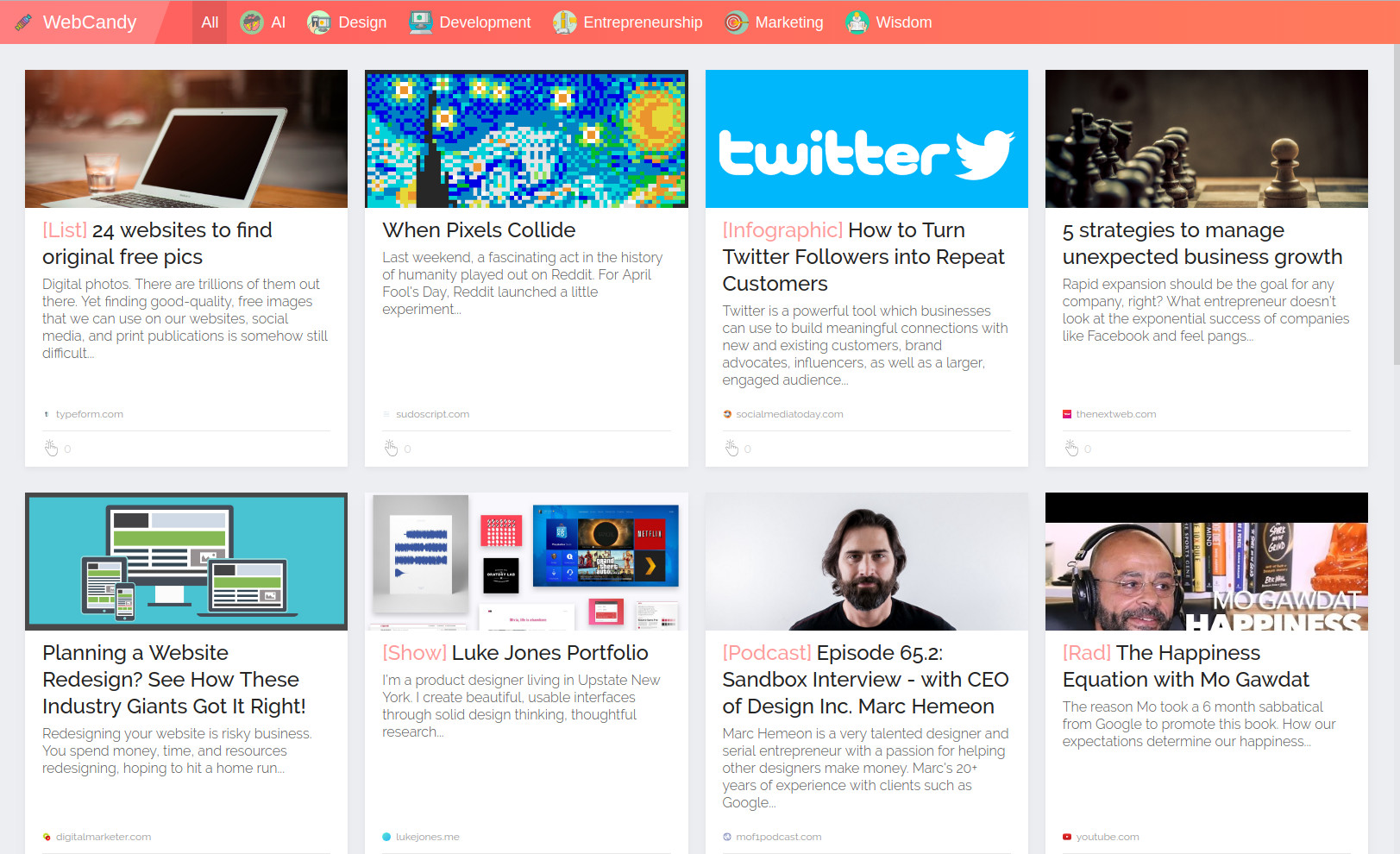This screenshot has height=854, width=1400.
Task: Clap for the 24 websites free pics article
Action: click(52, 448)
